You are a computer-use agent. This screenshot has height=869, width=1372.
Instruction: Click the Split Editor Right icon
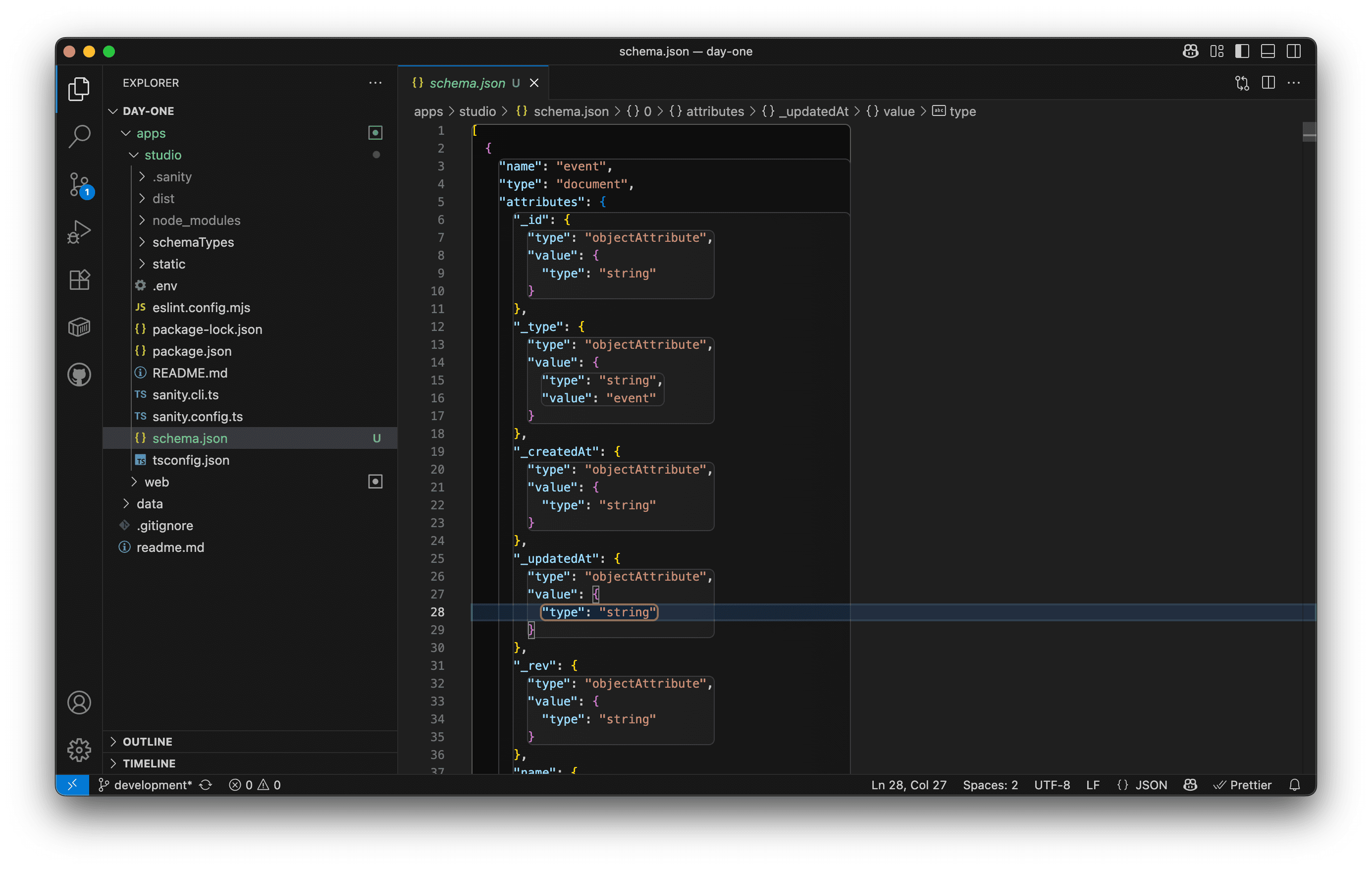coord(1267,83)
